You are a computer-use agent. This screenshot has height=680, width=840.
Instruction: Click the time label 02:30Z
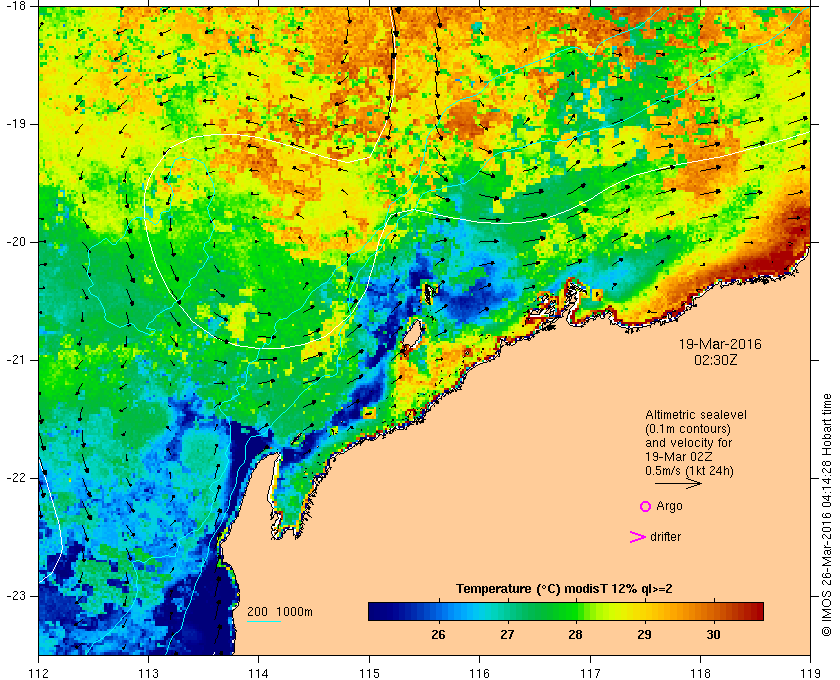click(x=716, y=361)
